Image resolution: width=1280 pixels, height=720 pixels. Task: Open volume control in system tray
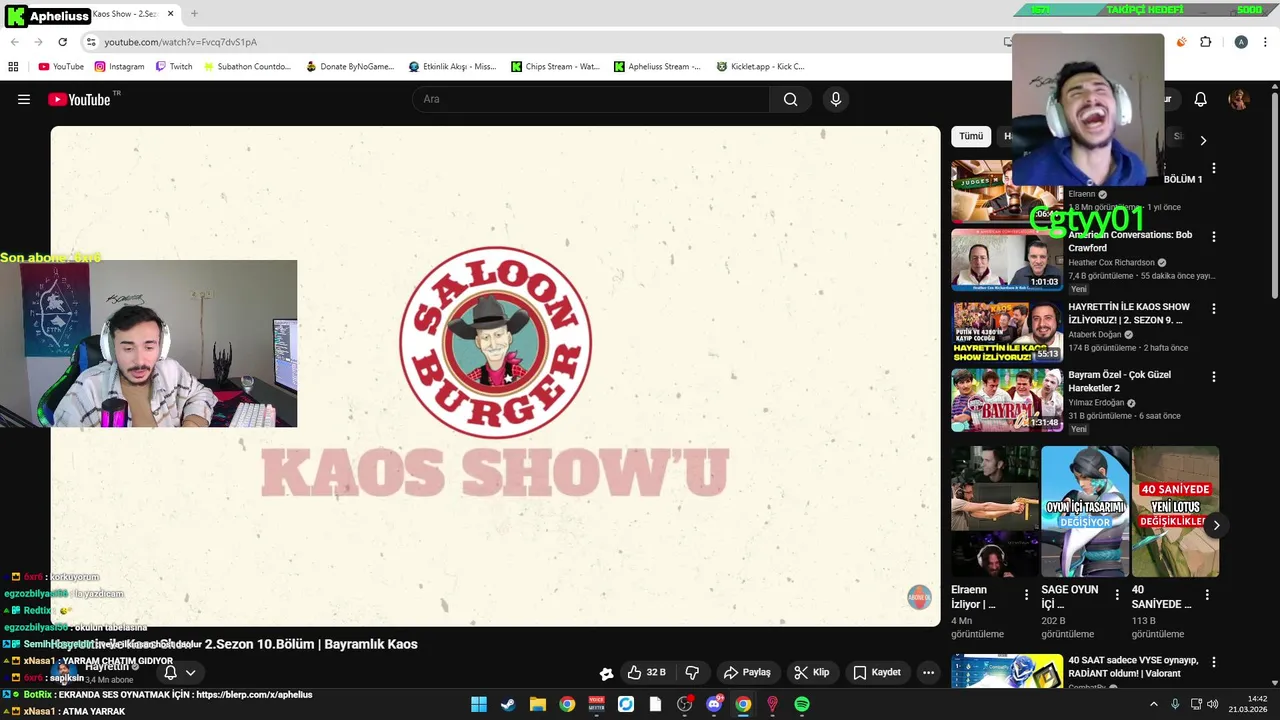1212,704
